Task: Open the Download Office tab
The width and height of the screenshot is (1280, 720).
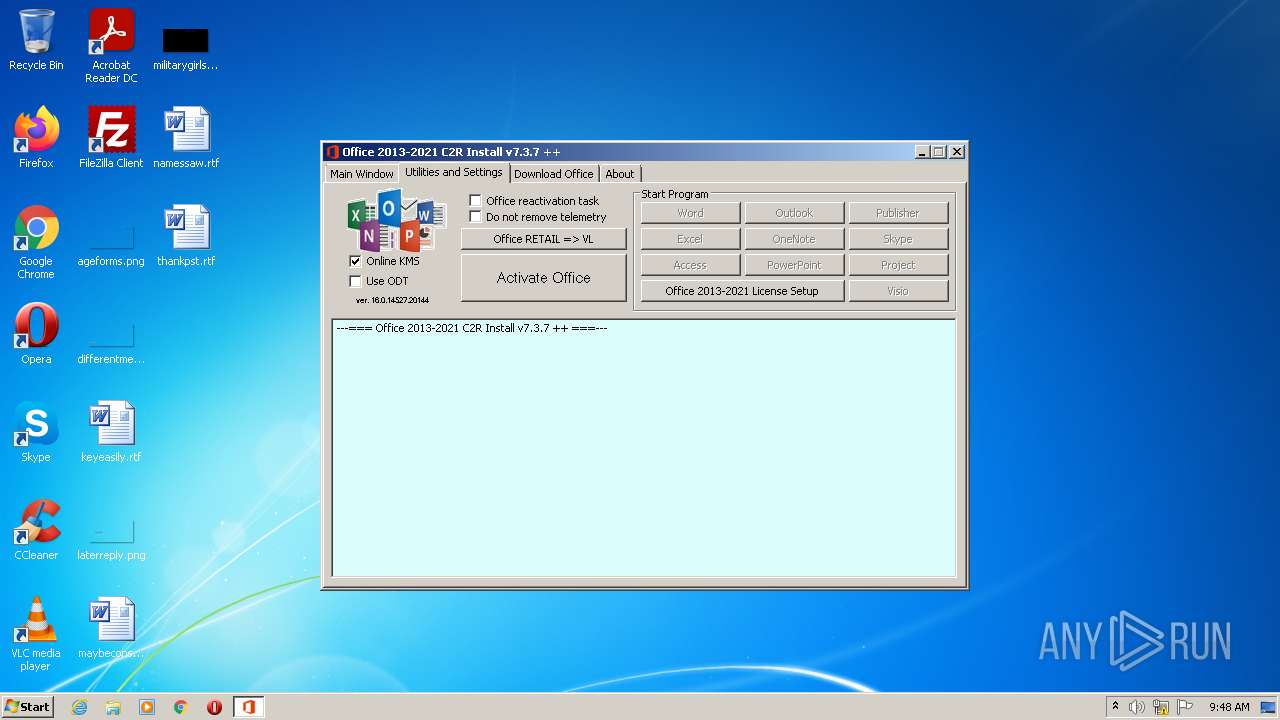Action: (554, 174)
